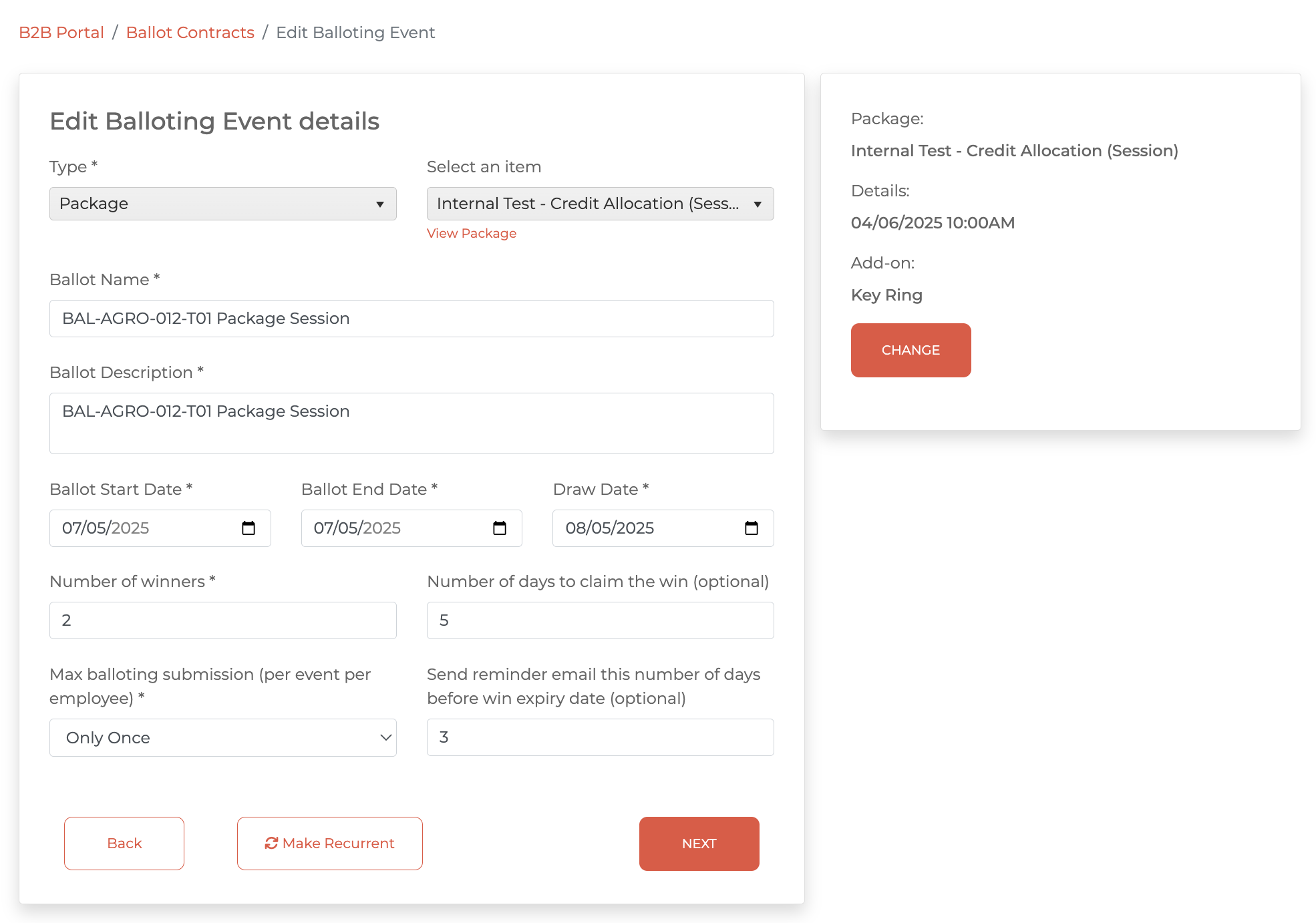Image resolution: width=1316 pixels, height=923 pixels.
Task: Expand the Max balloting submission dropdown
Action: click(x=222, y=737)
